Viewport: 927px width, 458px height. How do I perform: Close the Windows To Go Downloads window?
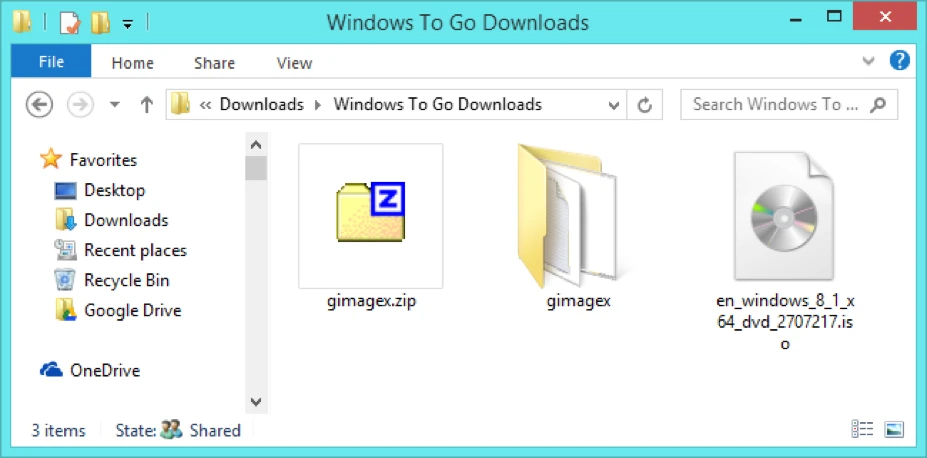(885, 17)
